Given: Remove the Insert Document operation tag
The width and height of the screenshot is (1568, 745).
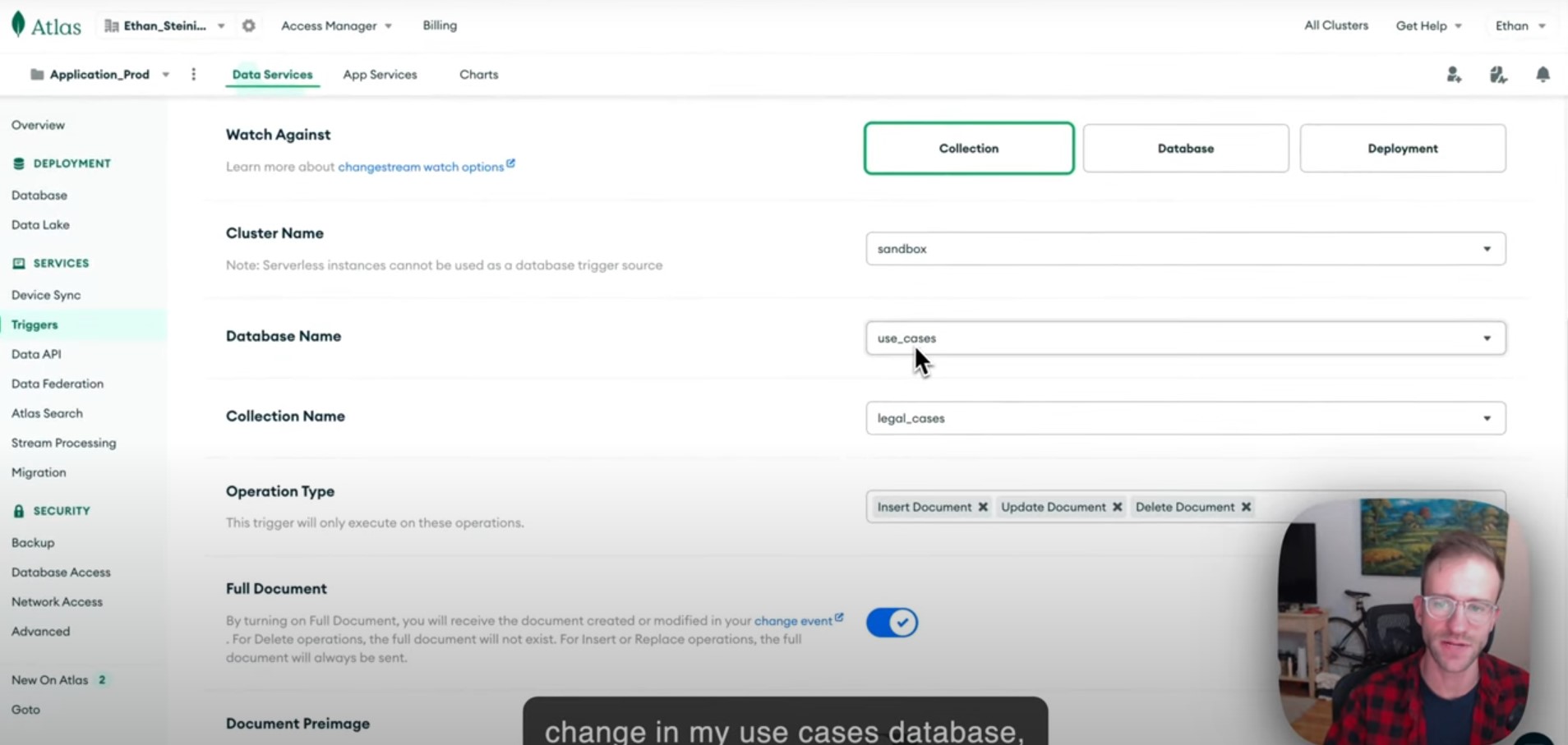Looking at the screenshot, I should pos(983,507).
